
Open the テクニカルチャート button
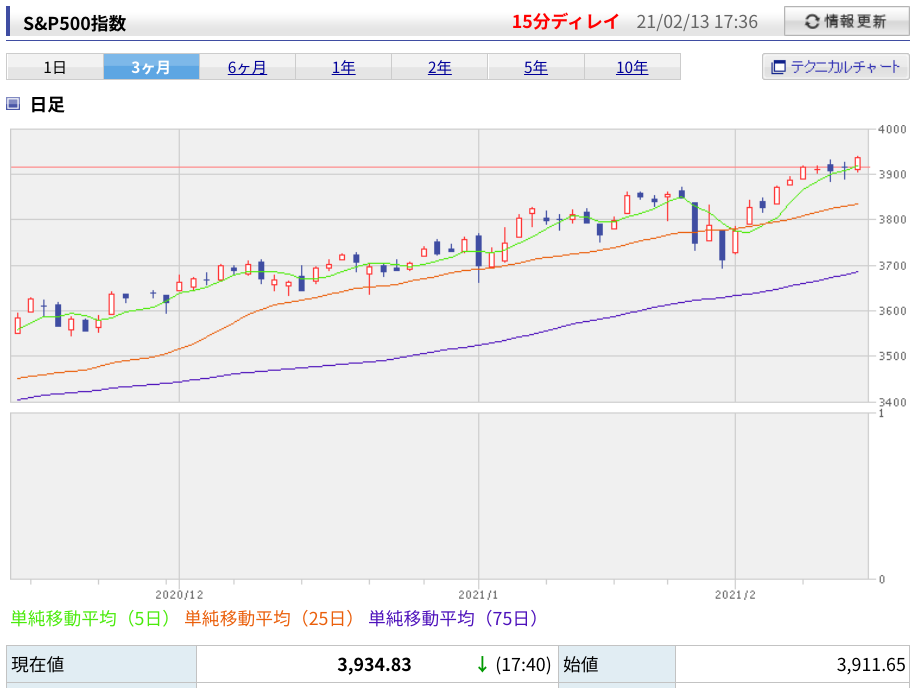pos(836,67)
